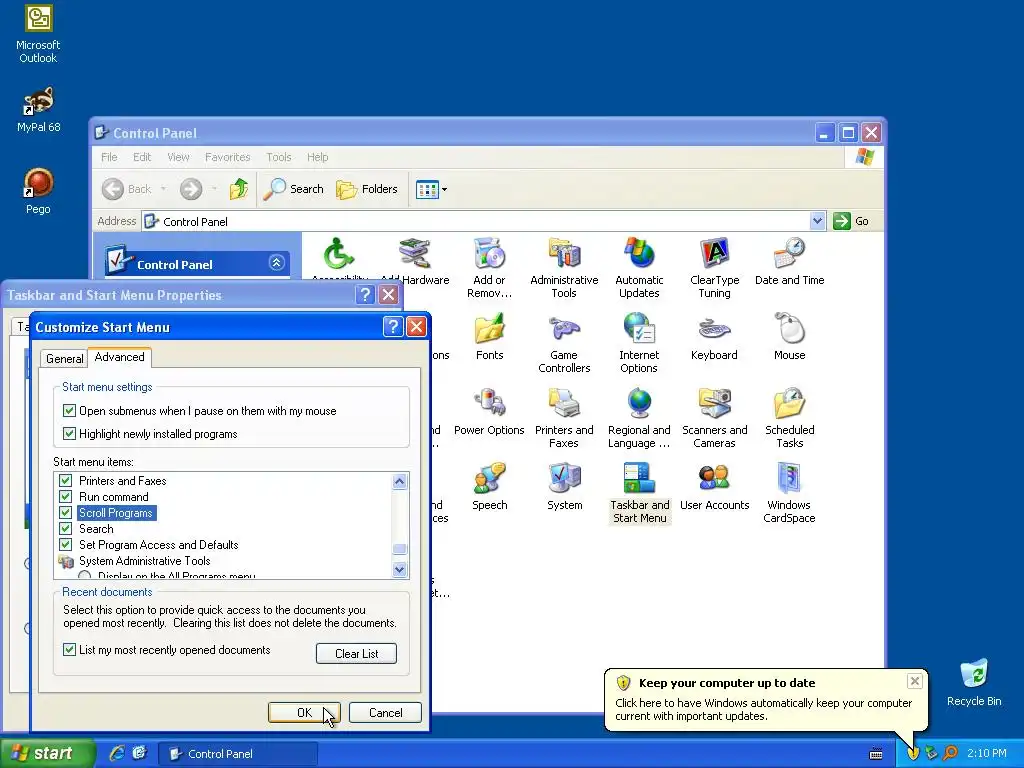
Task: Click scroll up arrow in items list
Action: point(400,482)
